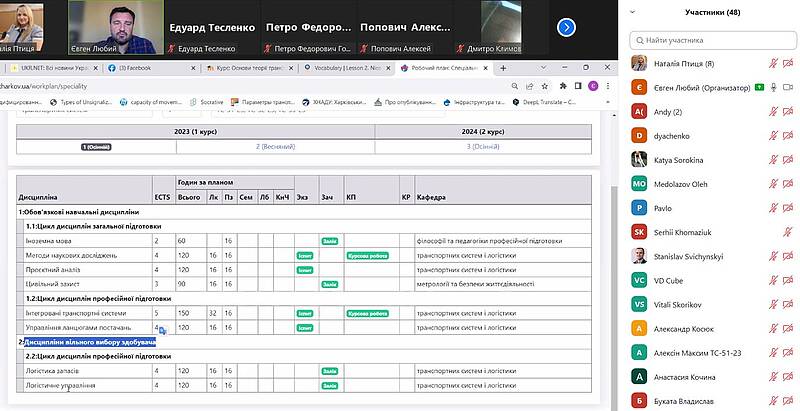Select Попович Алексей video tile
The image size is (800, 411).
(x=405, y=27)
